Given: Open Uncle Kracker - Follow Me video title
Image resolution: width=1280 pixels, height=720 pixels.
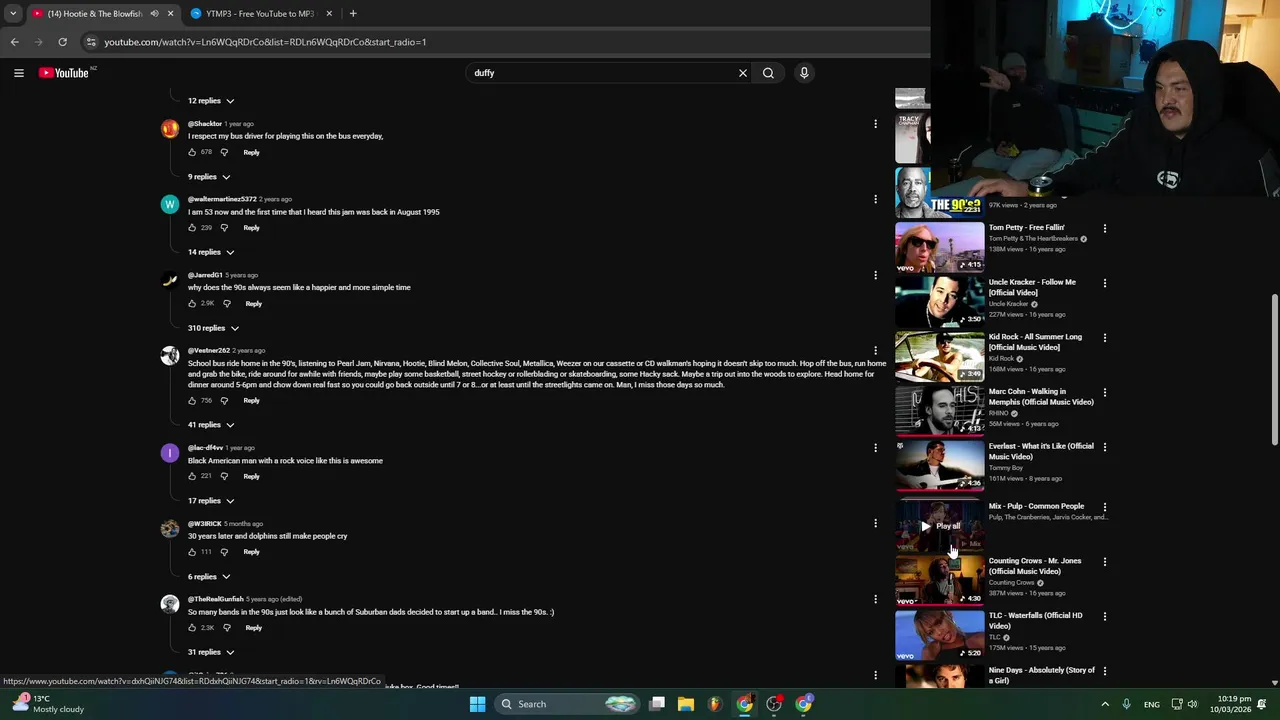Looking at the screenshot, I should point(1032,287).
